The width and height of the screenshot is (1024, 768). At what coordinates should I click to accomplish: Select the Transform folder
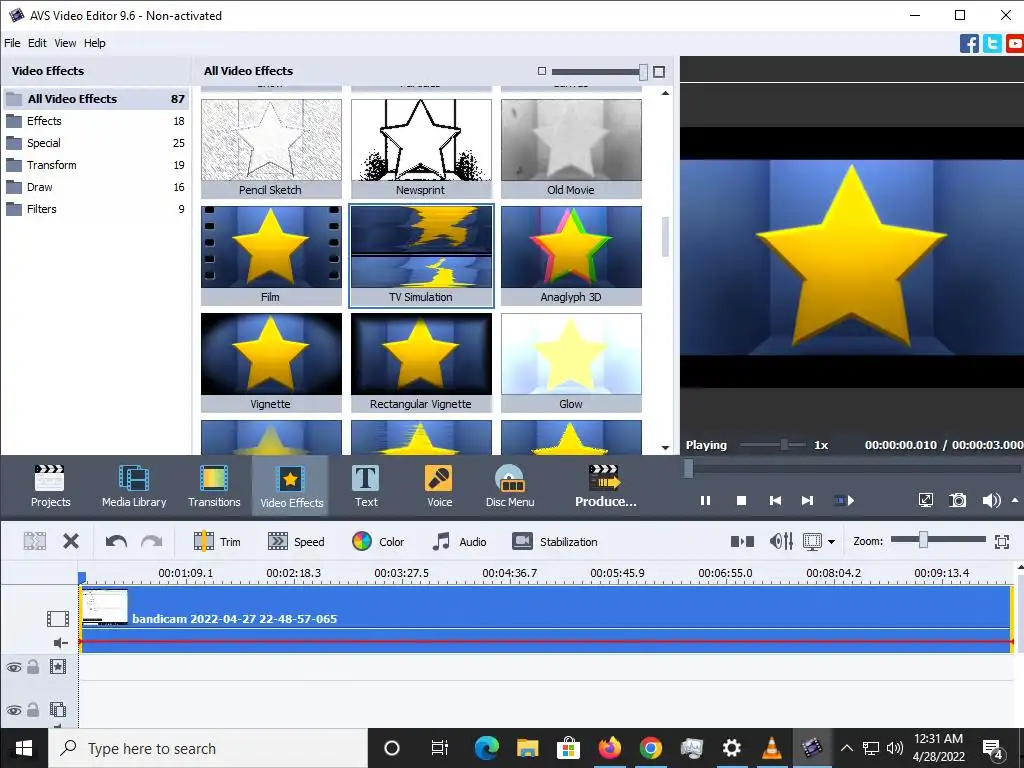96,165
